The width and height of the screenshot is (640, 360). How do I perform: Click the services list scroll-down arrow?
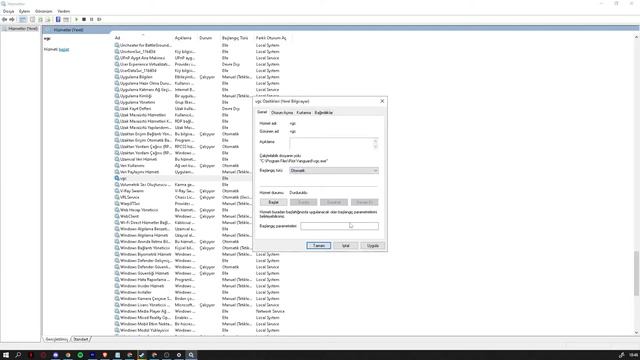(636, 332)
